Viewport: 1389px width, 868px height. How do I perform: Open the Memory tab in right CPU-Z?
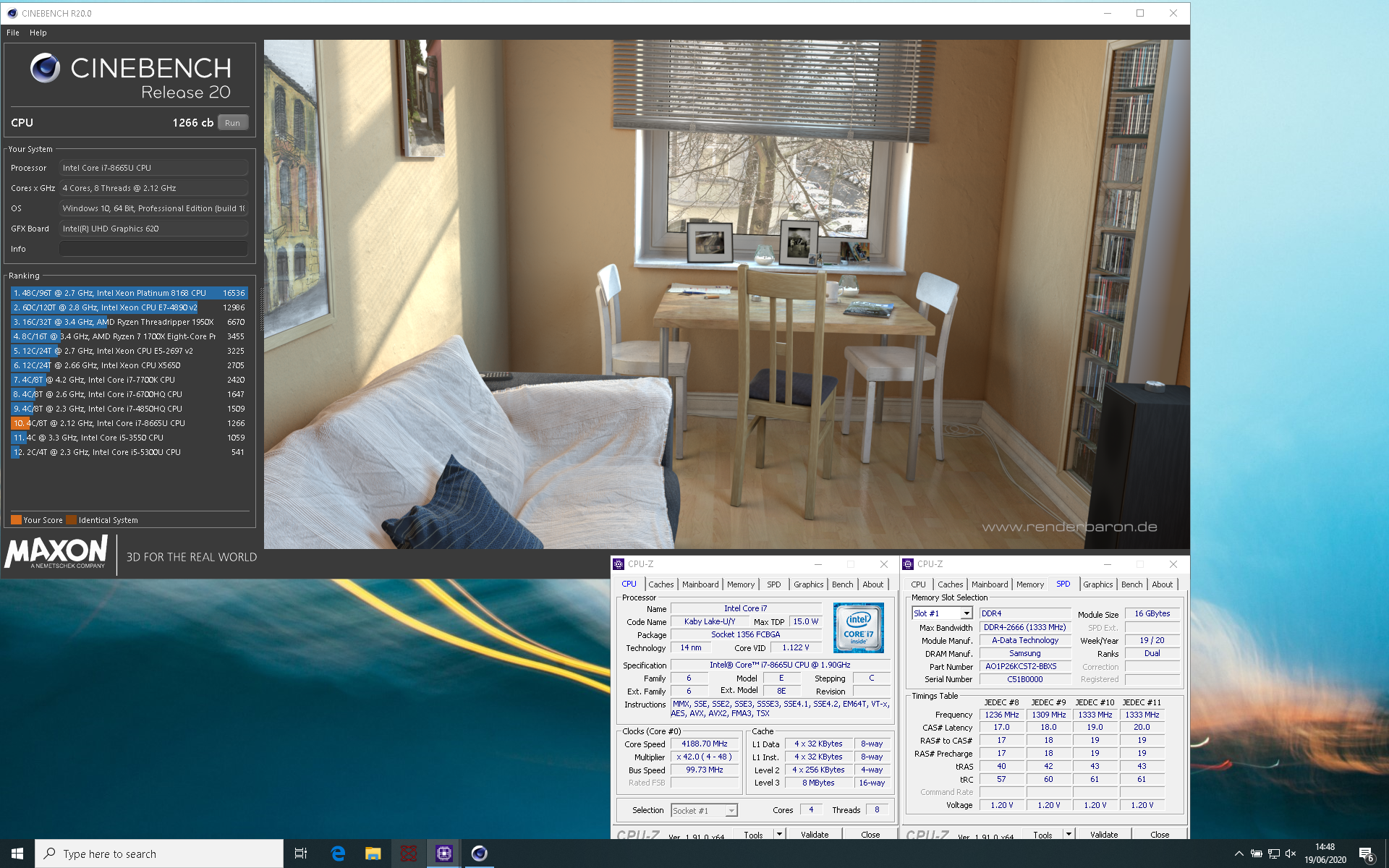1030,584
